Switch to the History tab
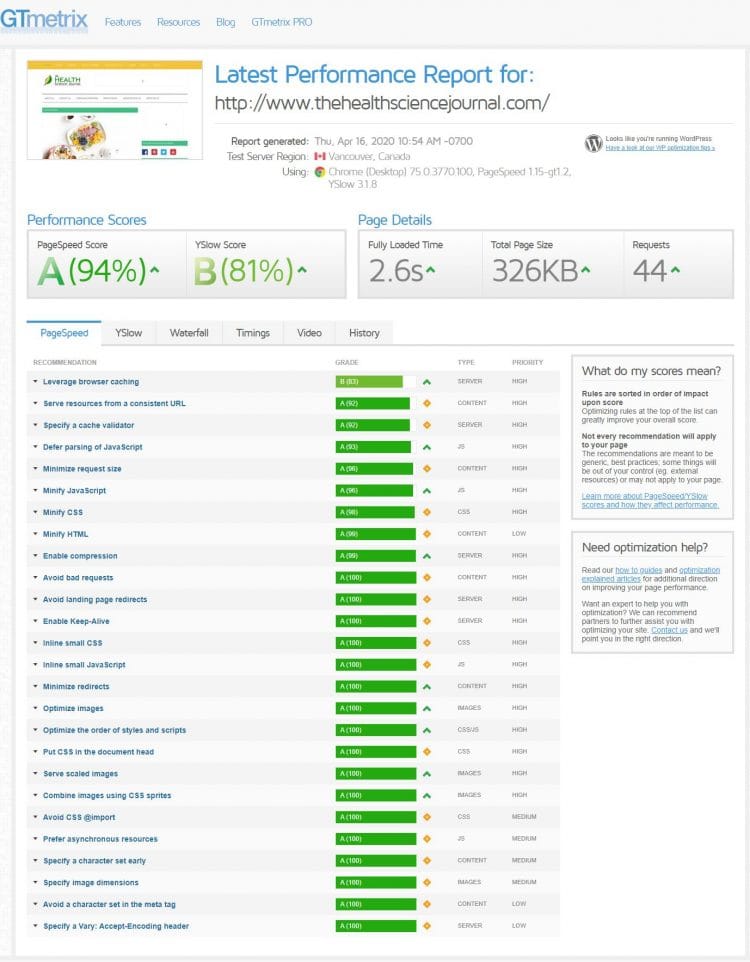Image resolution: width=750 pixels, height=962 pixels. (x=364, y=333)
